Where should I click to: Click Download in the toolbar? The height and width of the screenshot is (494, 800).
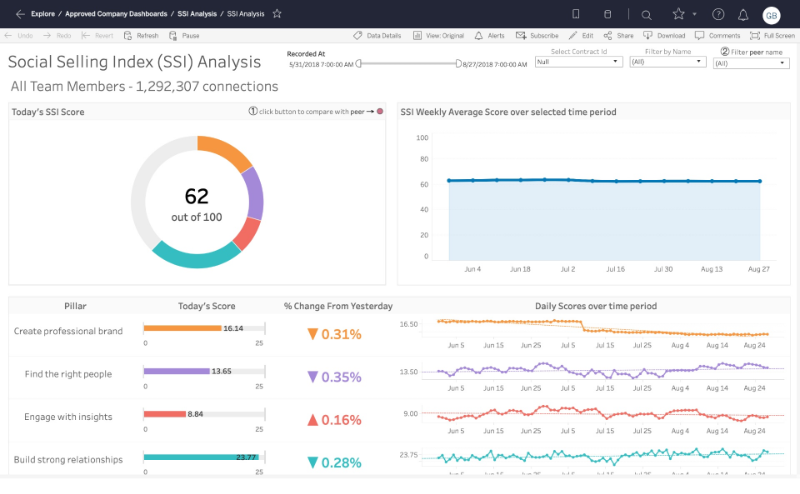click(663, 35)
